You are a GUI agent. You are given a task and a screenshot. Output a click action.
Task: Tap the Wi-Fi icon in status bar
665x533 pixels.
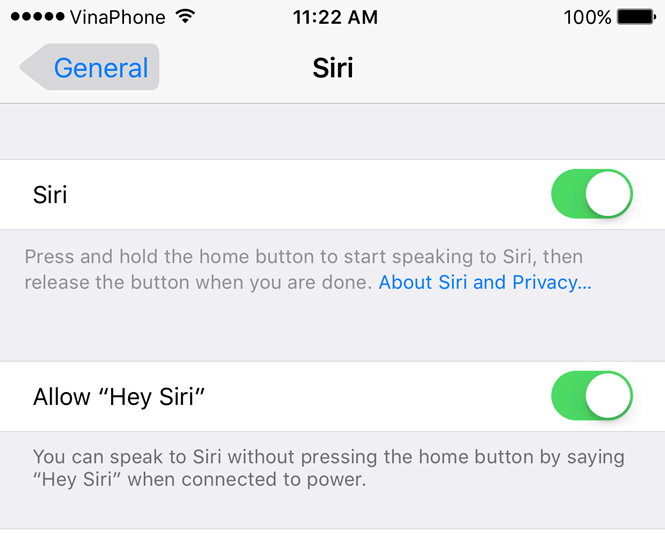click(x=185, y=17)
